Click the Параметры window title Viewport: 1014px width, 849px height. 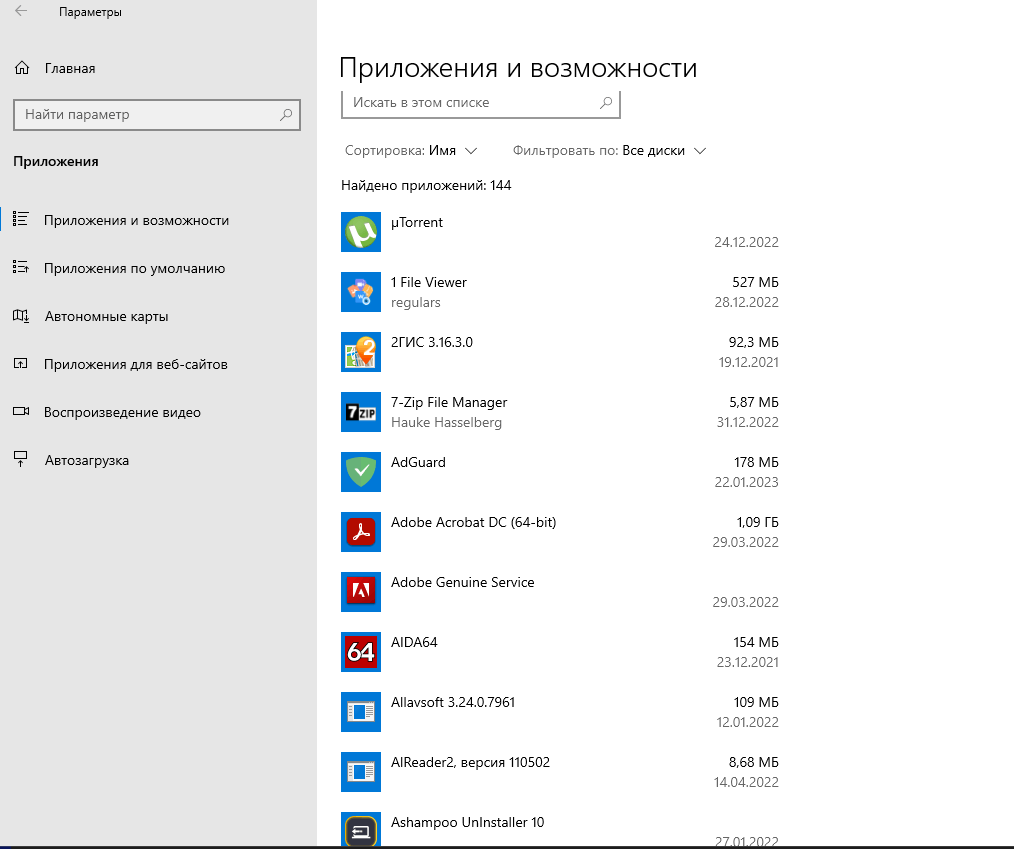pos(91,12)
